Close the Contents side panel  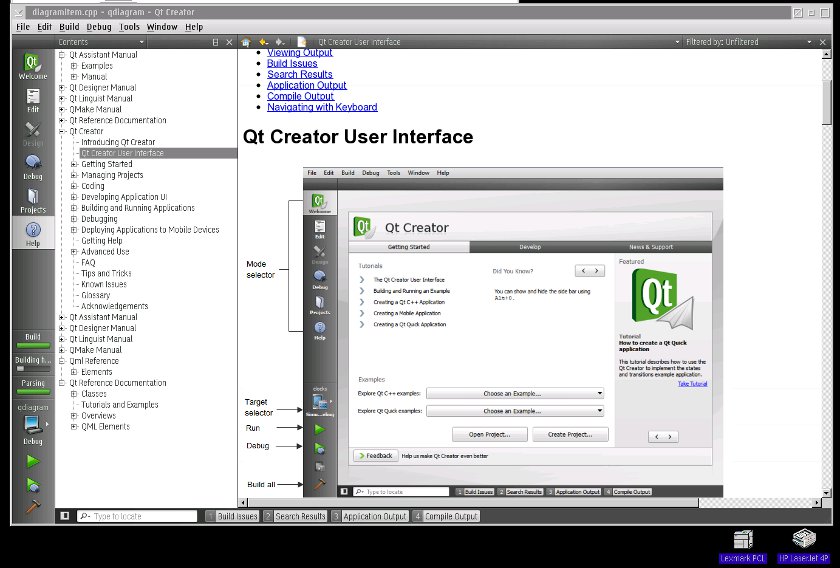[x=229, y=42]
